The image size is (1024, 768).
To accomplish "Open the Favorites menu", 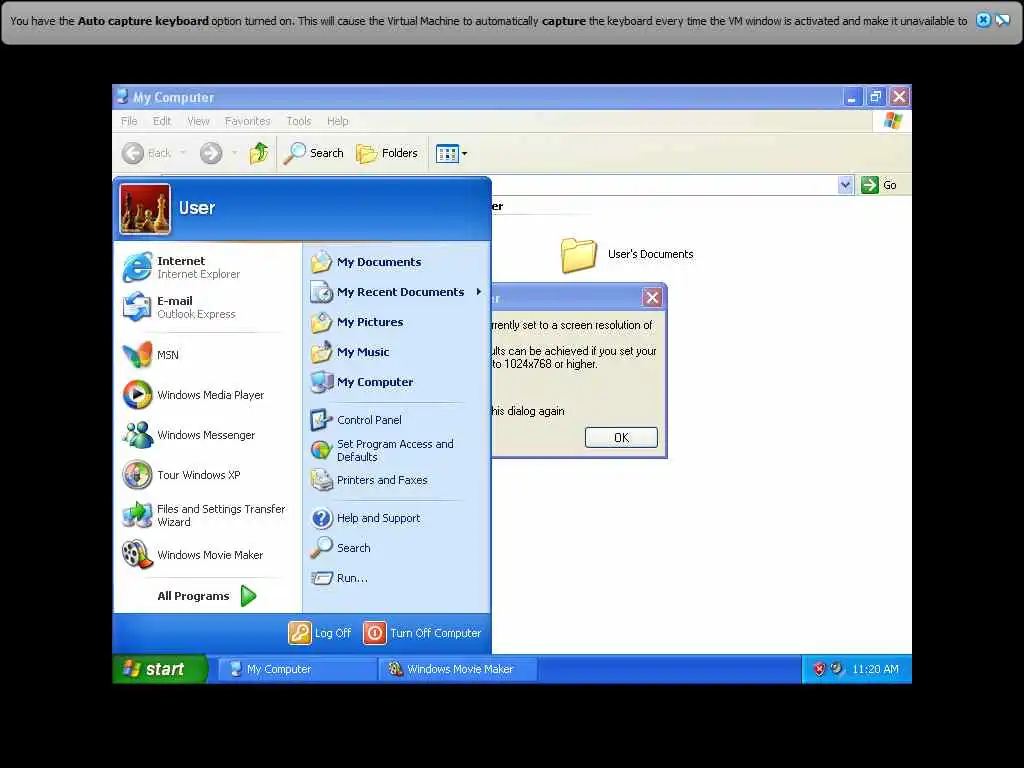I will coord(248,121).
